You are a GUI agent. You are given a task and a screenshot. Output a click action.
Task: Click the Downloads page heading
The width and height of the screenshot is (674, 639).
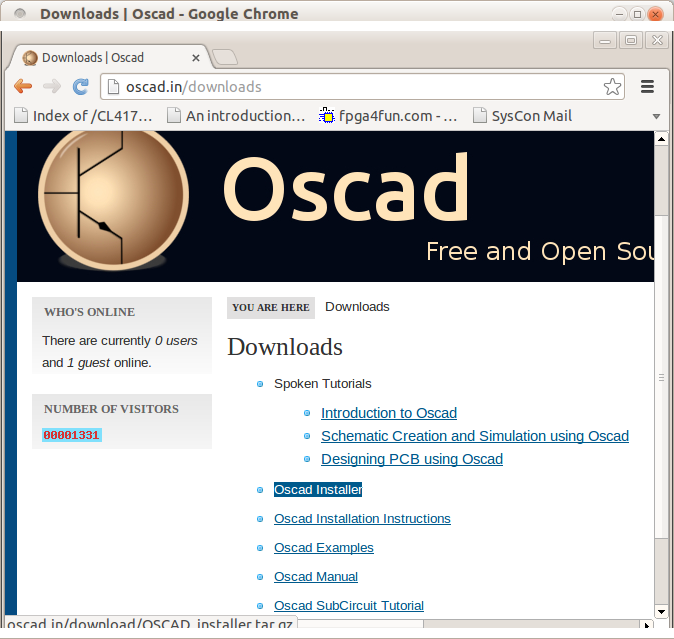point(285,347)
